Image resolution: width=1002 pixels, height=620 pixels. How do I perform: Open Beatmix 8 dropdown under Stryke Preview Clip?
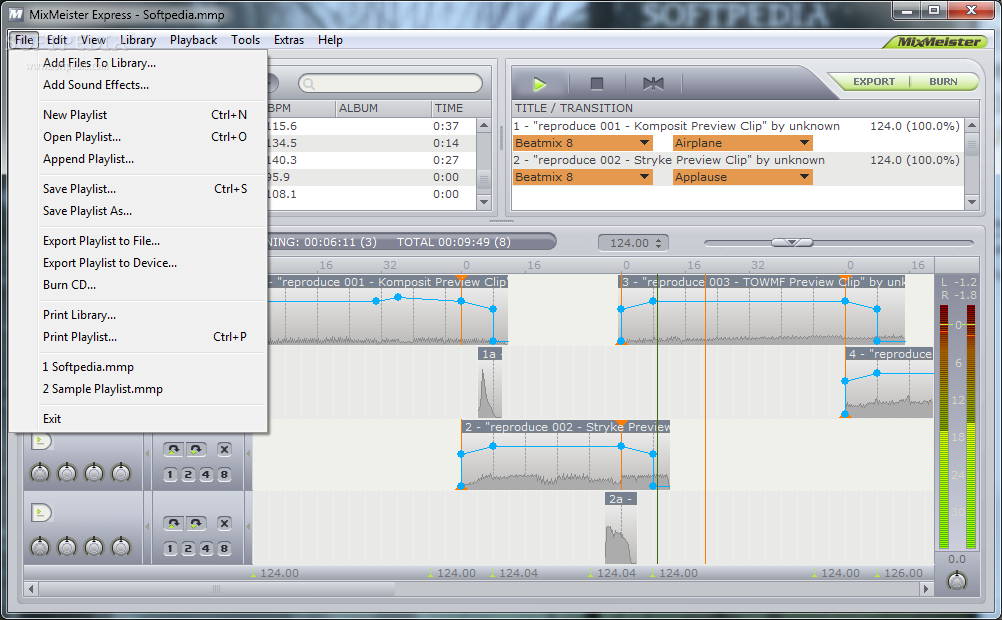coord(583,177)
